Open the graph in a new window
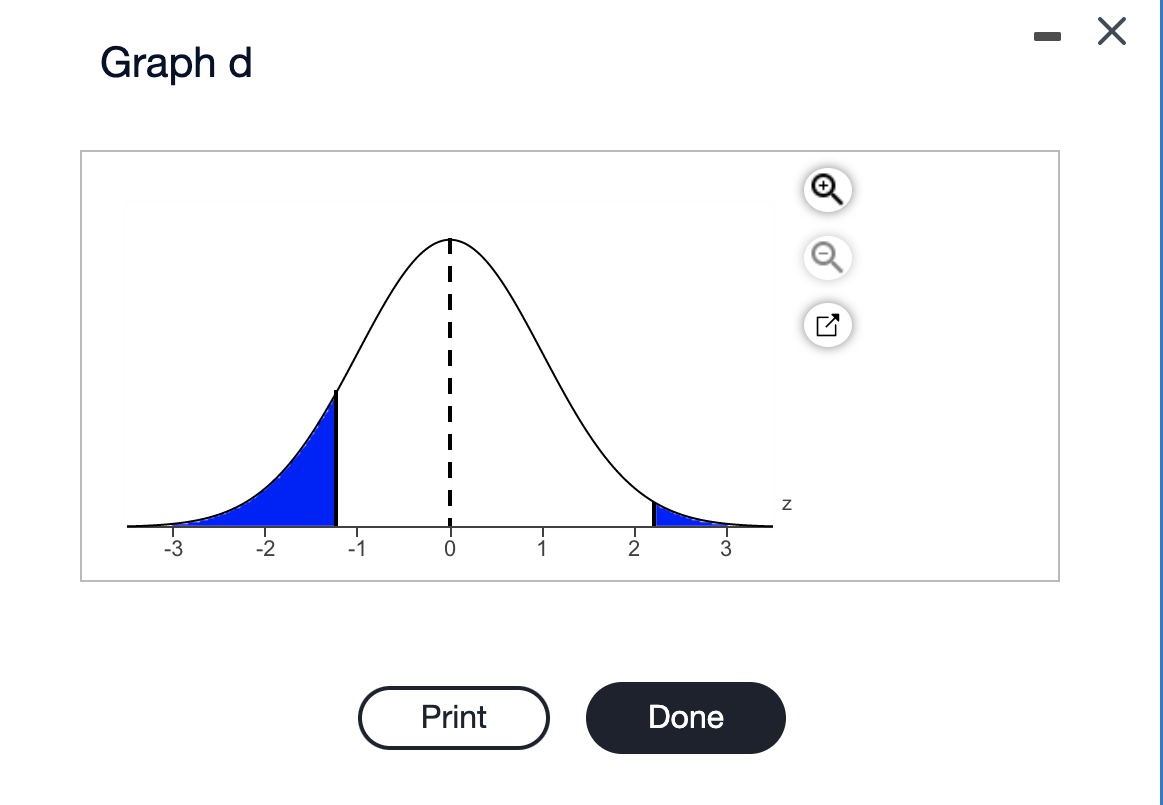The image size is (1163, 805). point(826,324)
